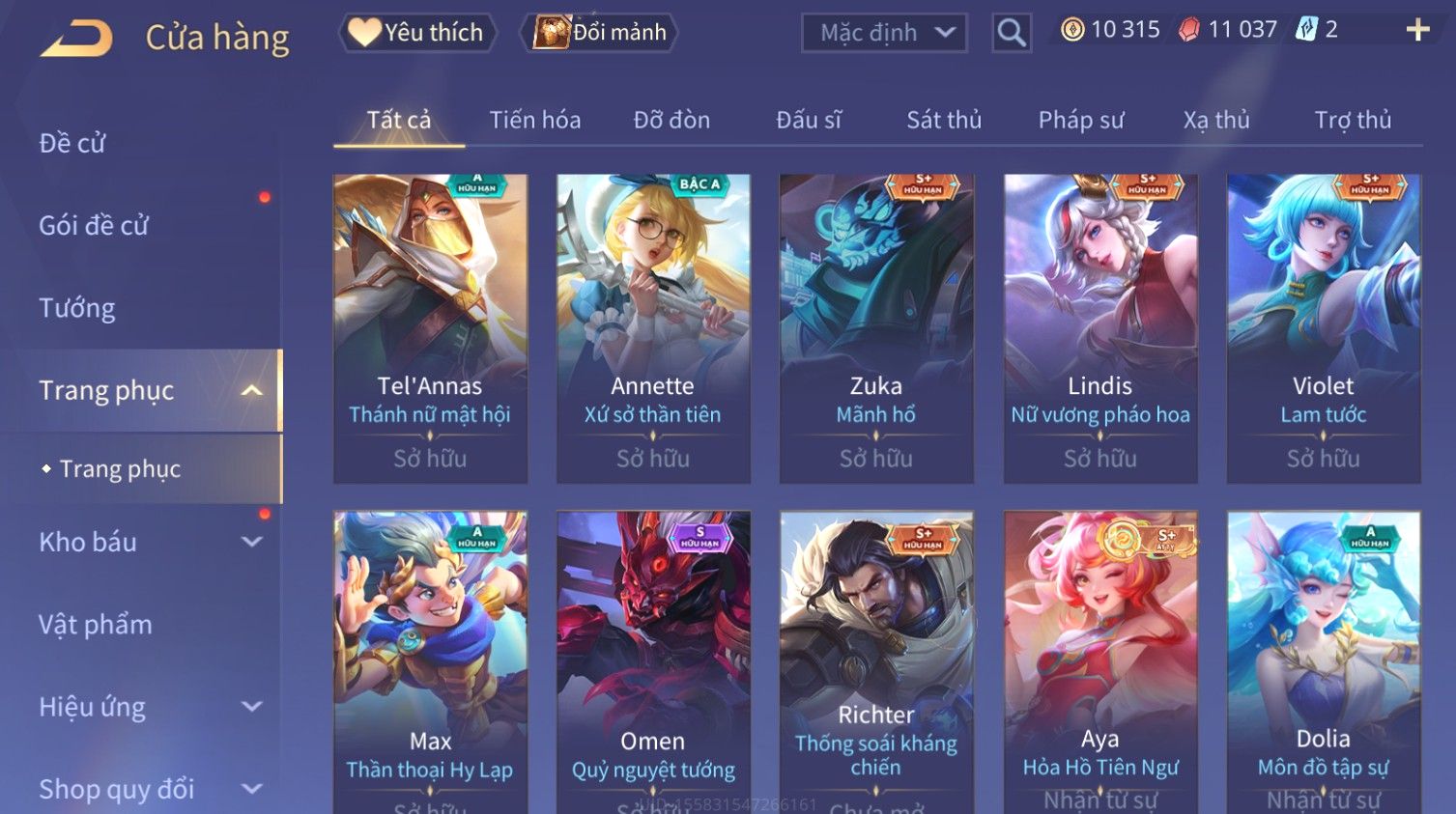Tap the gold coin currency icon
Image resolution: width=1456 pixels, height=814 pixels.
pyautogui.click(x=1072, y=30)
